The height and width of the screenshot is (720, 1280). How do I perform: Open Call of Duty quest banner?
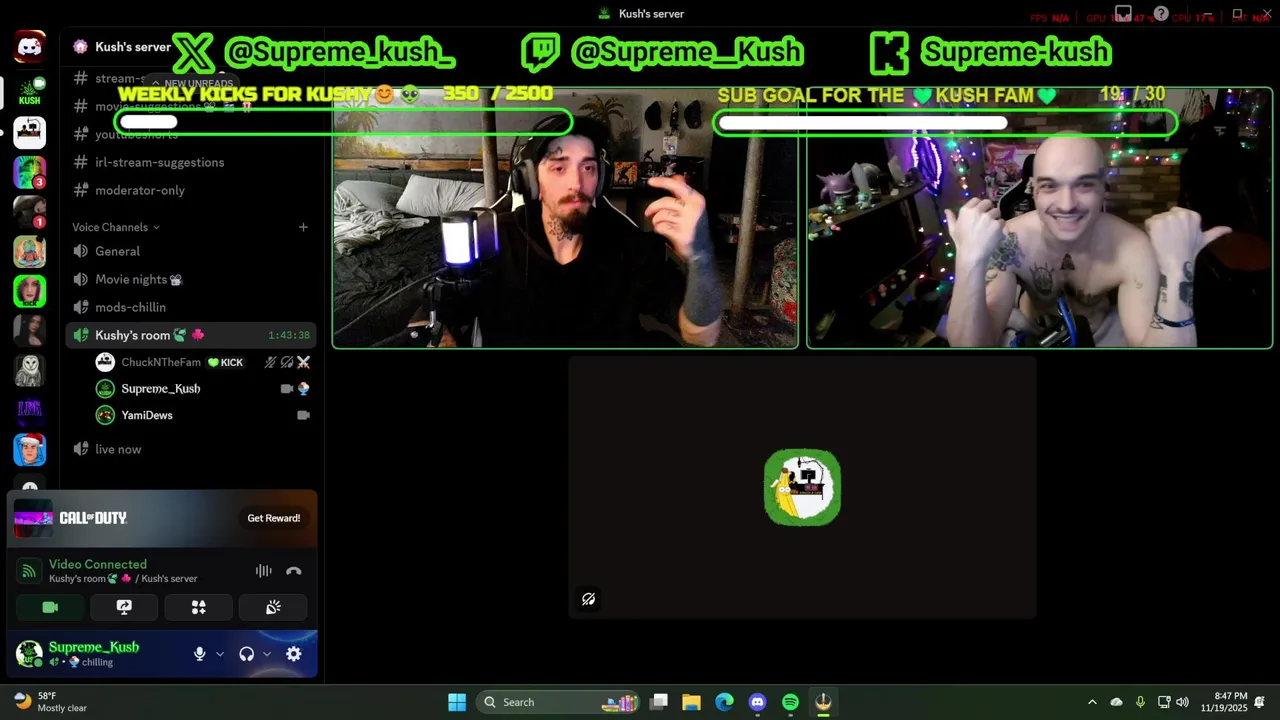(162, 519)
